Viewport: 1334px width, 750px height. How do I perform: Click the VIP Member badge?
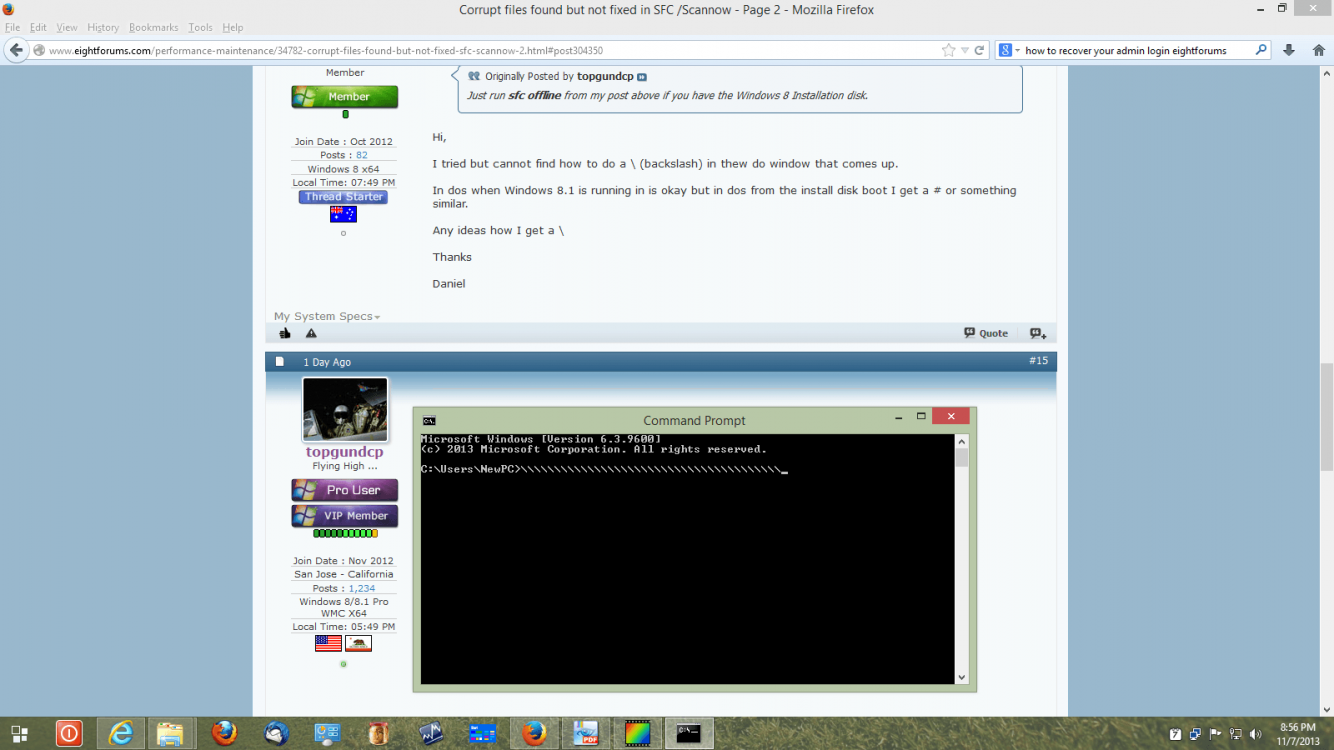345,516
